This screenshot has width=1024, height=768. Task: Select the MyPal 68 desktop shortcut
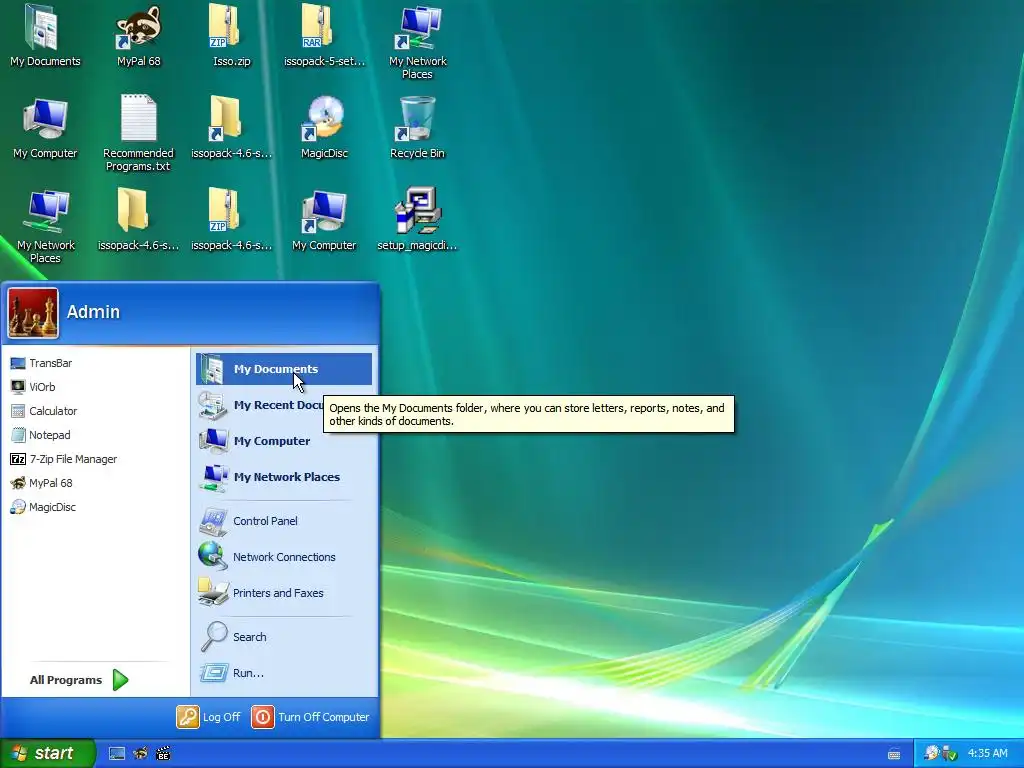[138, 36]
